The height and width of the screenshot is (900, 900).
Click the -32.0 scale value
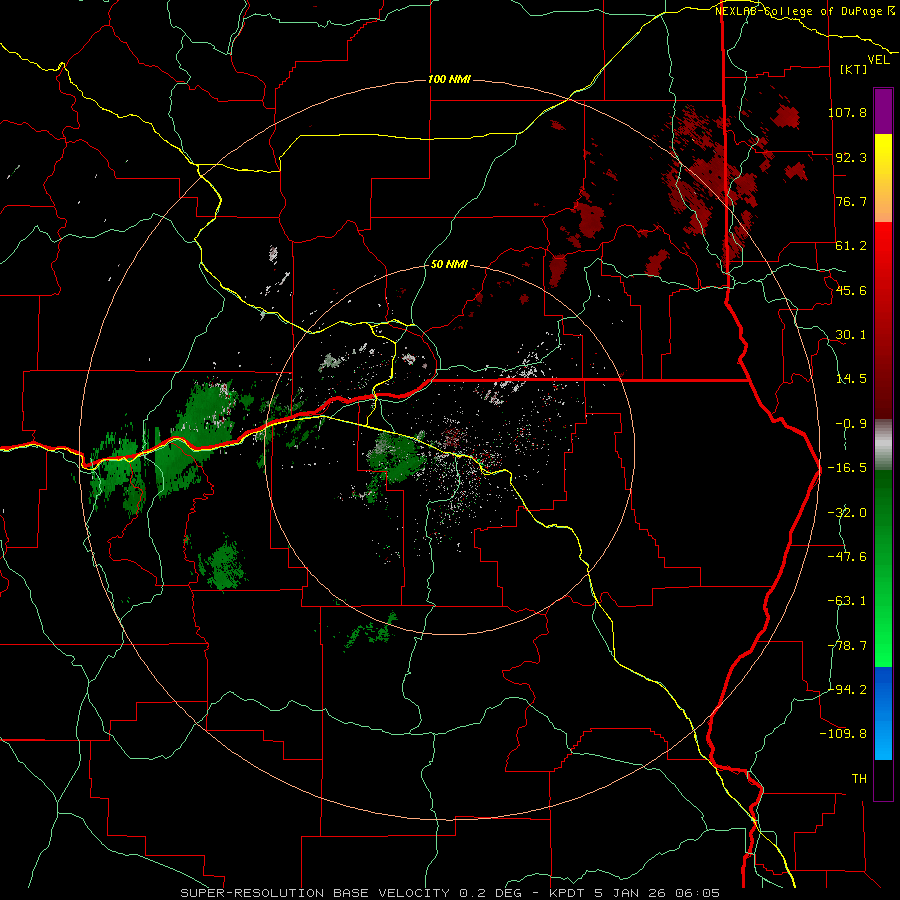(847, 512)
